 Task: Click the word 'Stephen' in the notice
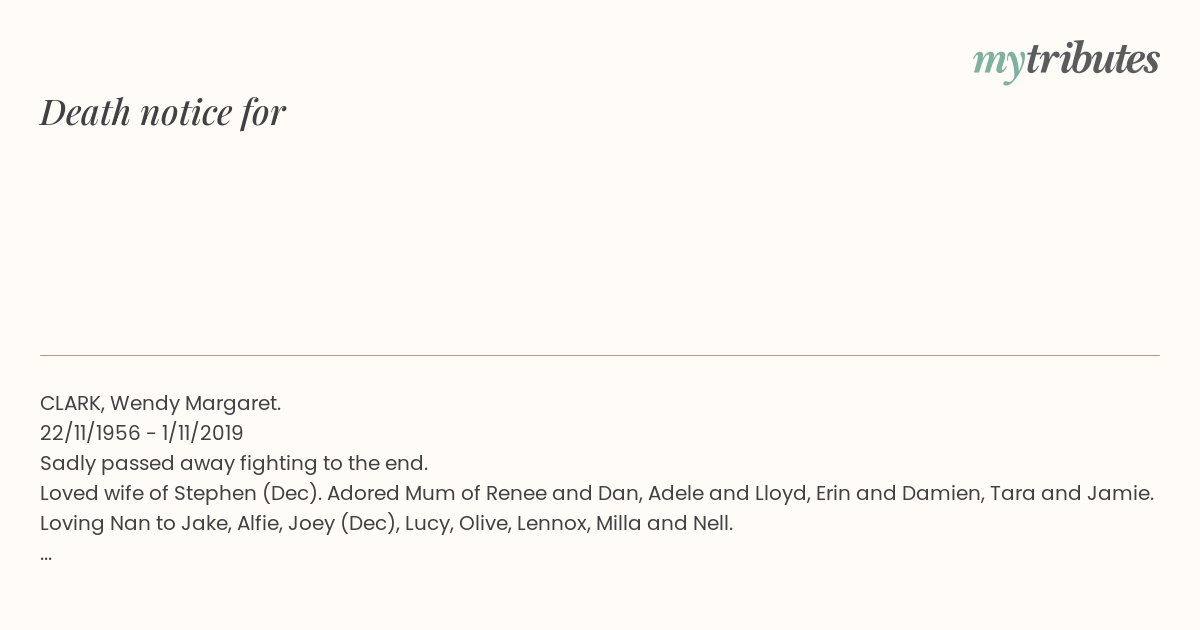tap(215, 493)
